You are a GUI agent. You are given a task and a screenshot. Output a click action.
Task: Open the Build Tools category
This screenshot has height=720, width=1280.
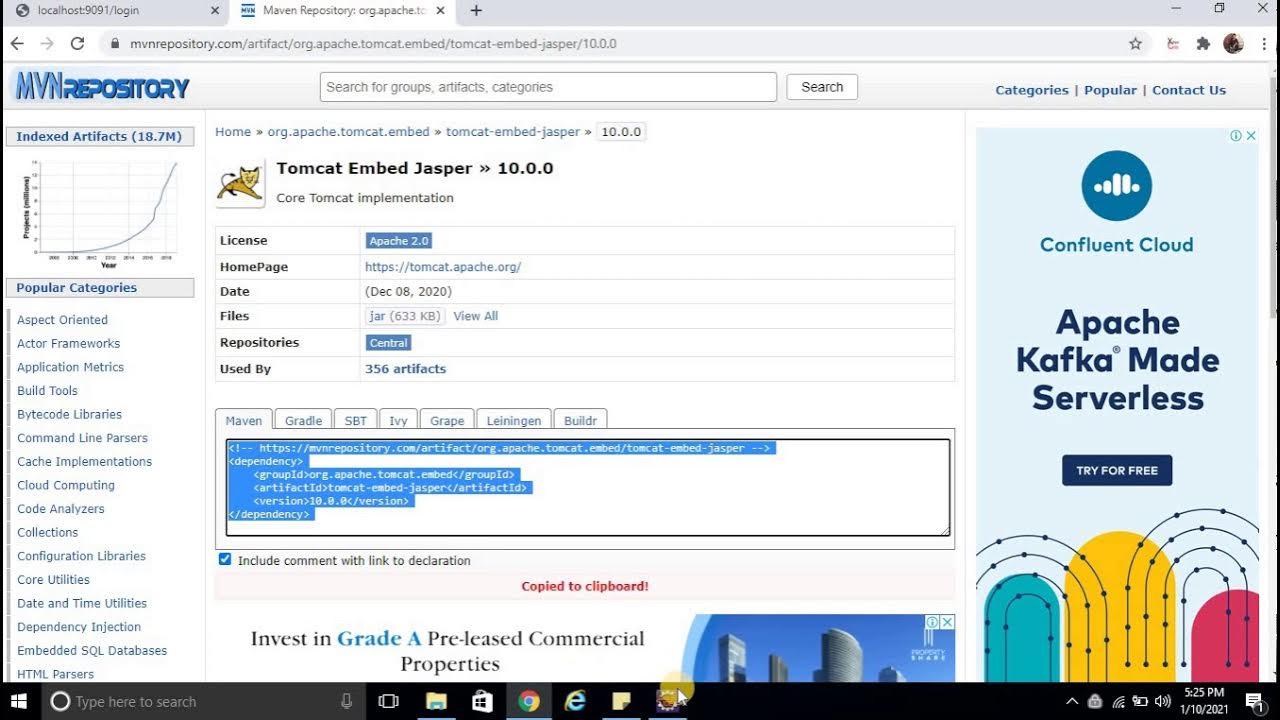point(47,391)
